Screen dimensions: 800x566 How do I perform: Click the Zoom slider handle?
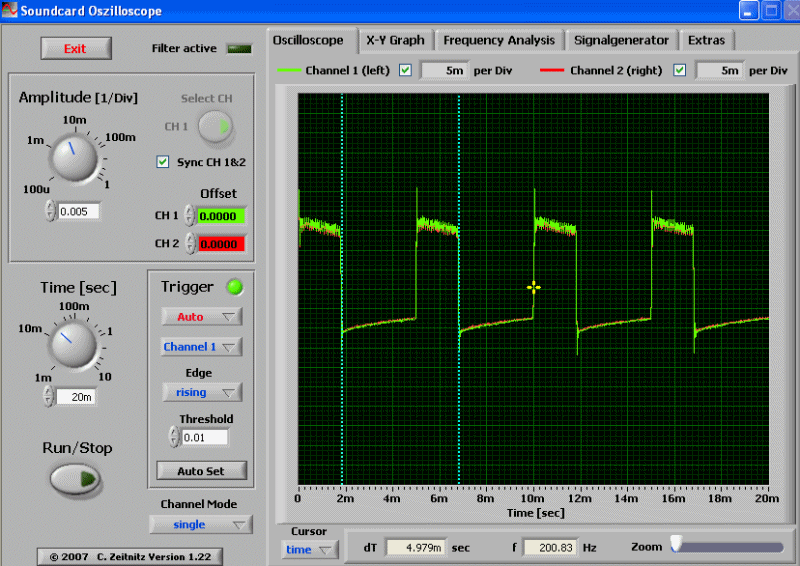point(677,544)
